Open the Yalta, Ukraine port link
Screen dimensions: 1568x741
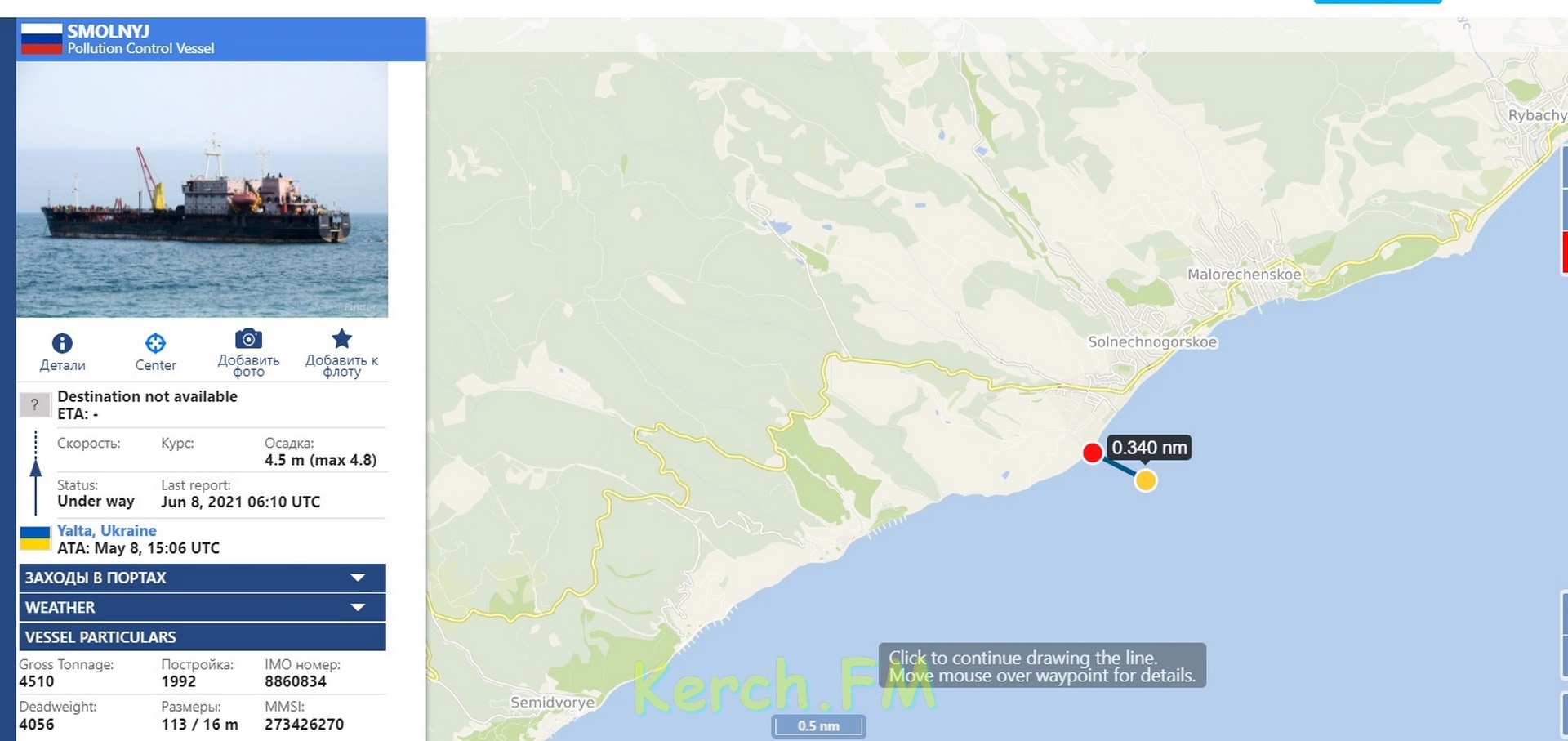pos(106,530)
